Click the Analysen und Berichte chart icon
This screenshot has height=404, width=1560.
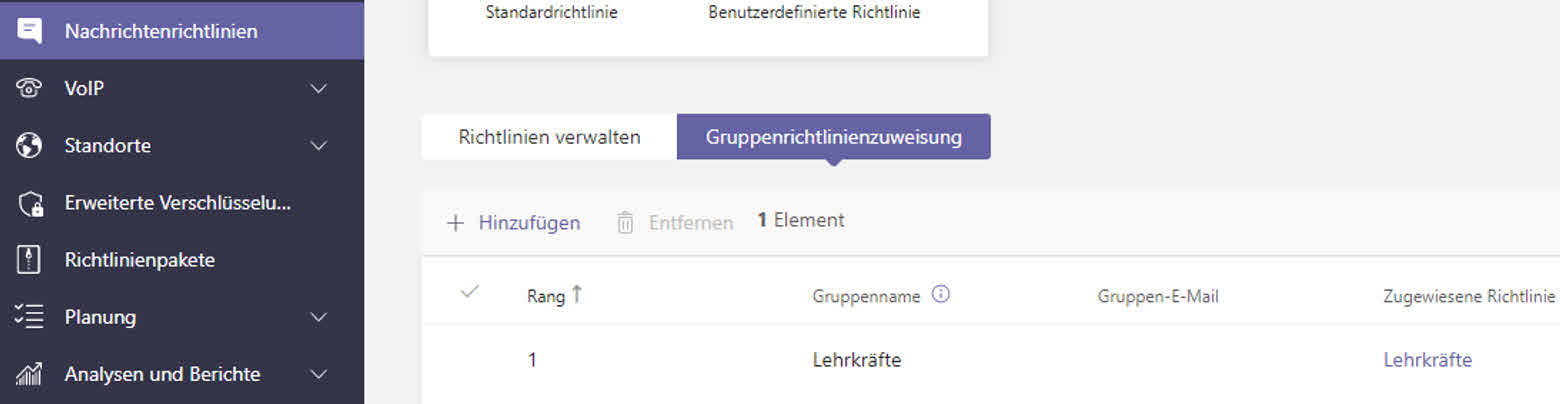(30, 375)
